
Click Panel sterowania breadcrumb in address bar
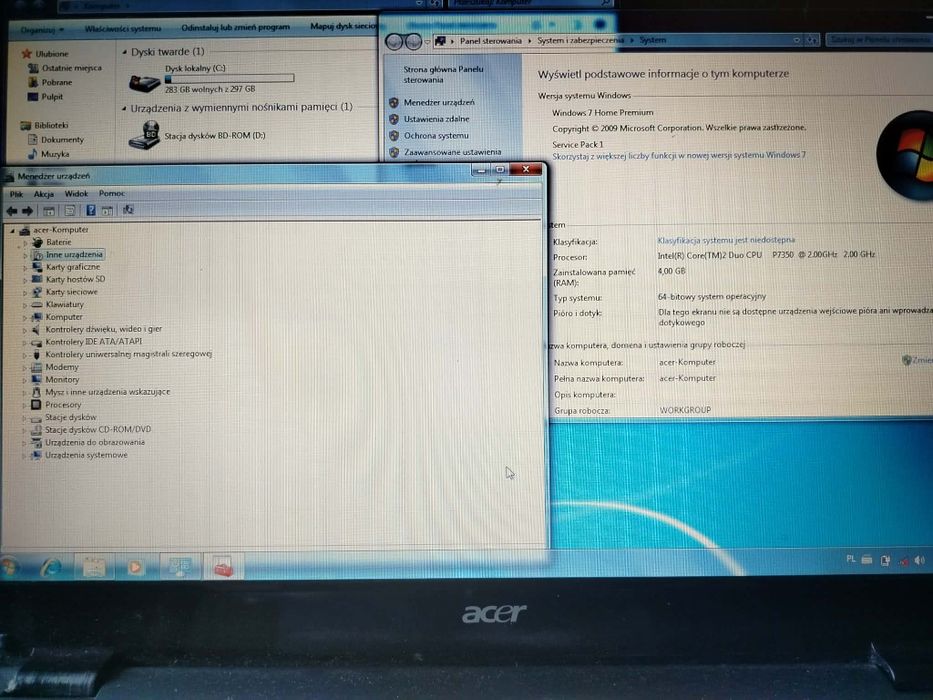(490, 40)
